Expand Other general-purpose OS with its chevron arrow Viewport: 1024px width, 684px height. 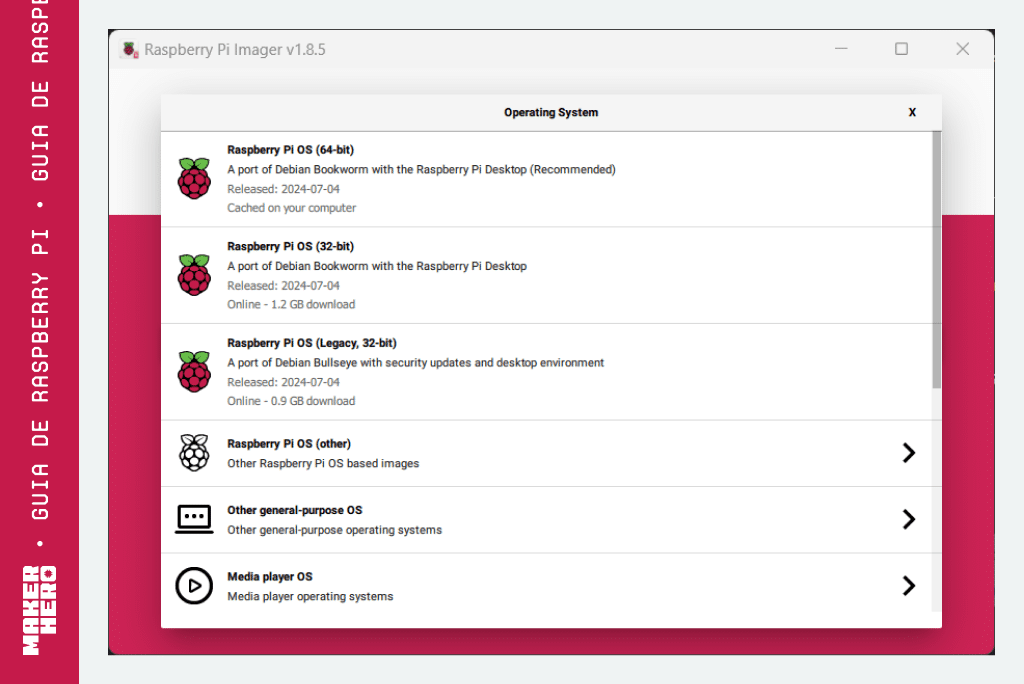(x=908, y=519)
